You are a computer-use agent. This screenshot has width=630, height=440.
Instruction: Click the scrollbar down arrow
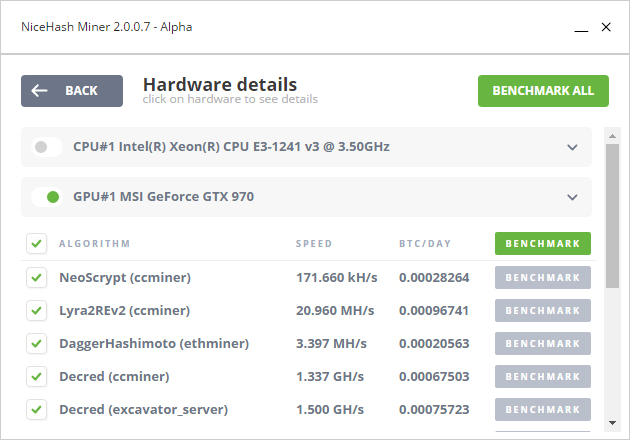[x=612, y=423]
